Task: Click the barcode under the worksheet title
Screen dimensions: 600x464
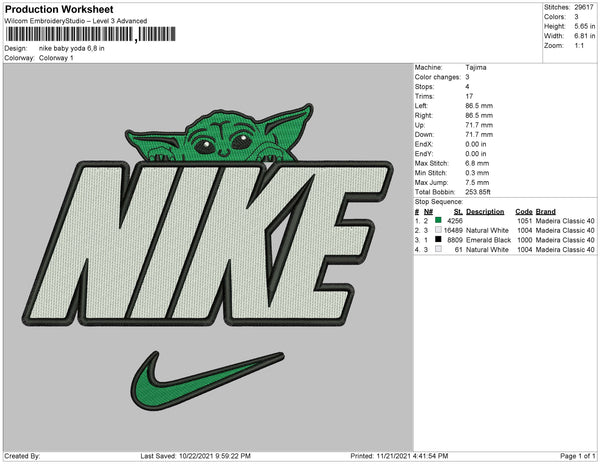Action: pyautogui.click(x=90, y=34)
